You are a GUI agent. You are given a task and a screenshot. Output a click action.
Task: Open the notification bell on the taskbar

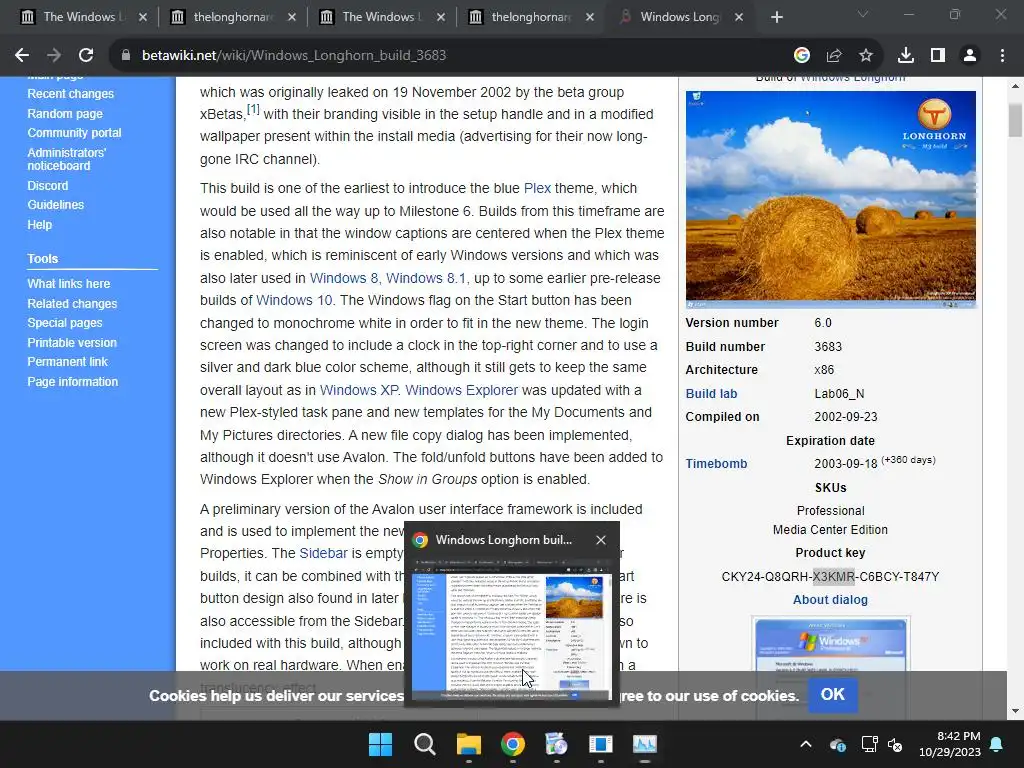(x=997, y=744)
